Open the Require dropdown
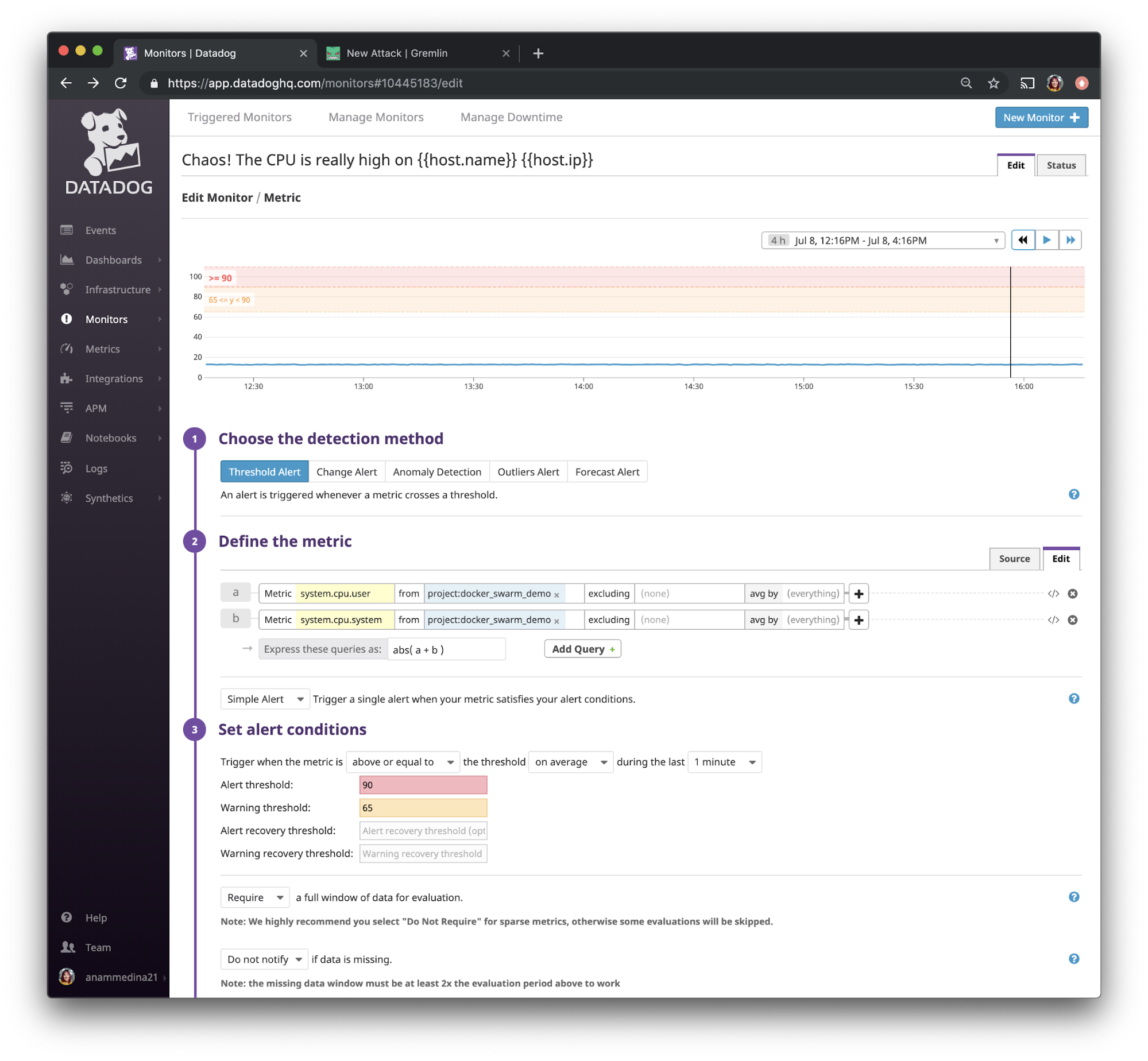 click(255, 897)
